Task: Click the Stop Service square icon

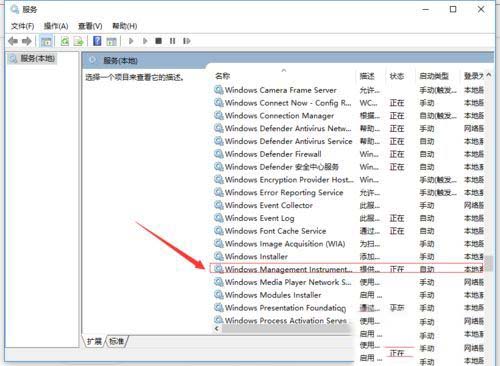Action: 159,41
